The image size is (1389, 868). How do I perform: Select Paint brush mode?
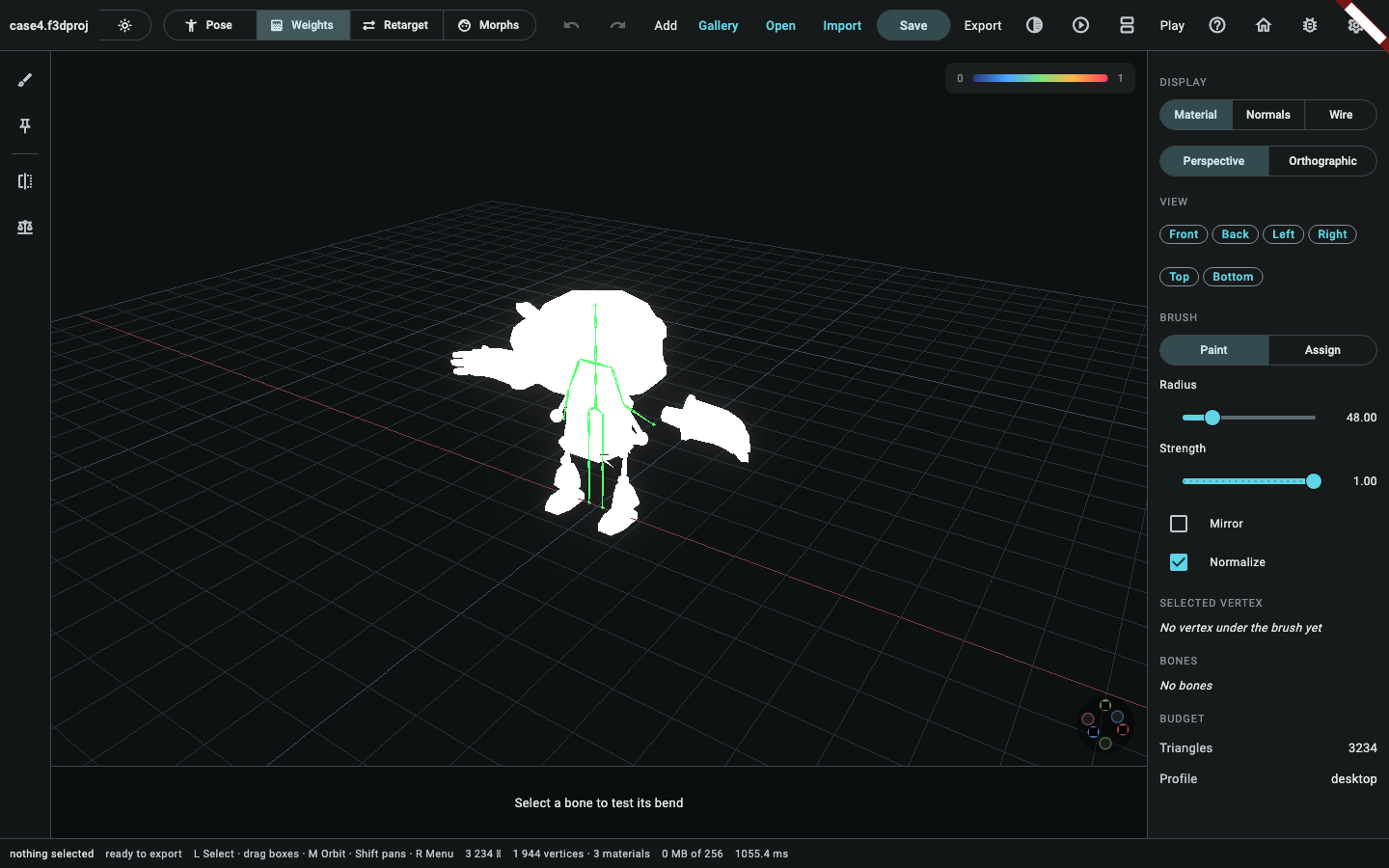1213,350
